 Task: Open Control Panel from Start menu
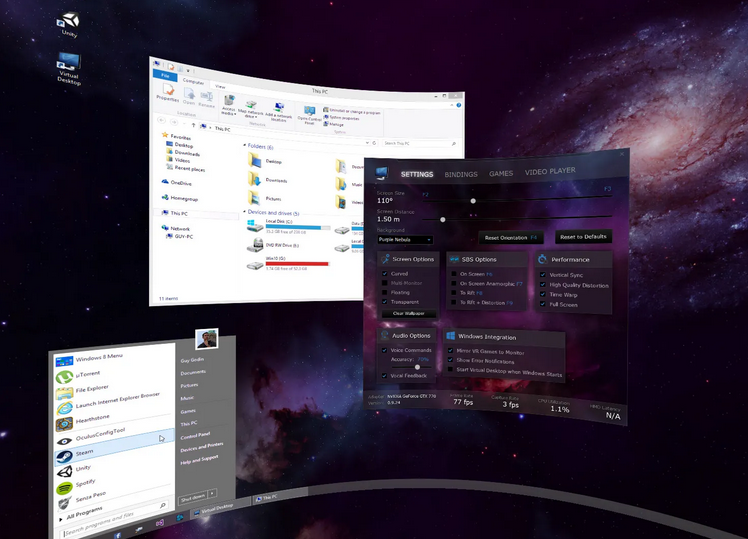point(195,435)
